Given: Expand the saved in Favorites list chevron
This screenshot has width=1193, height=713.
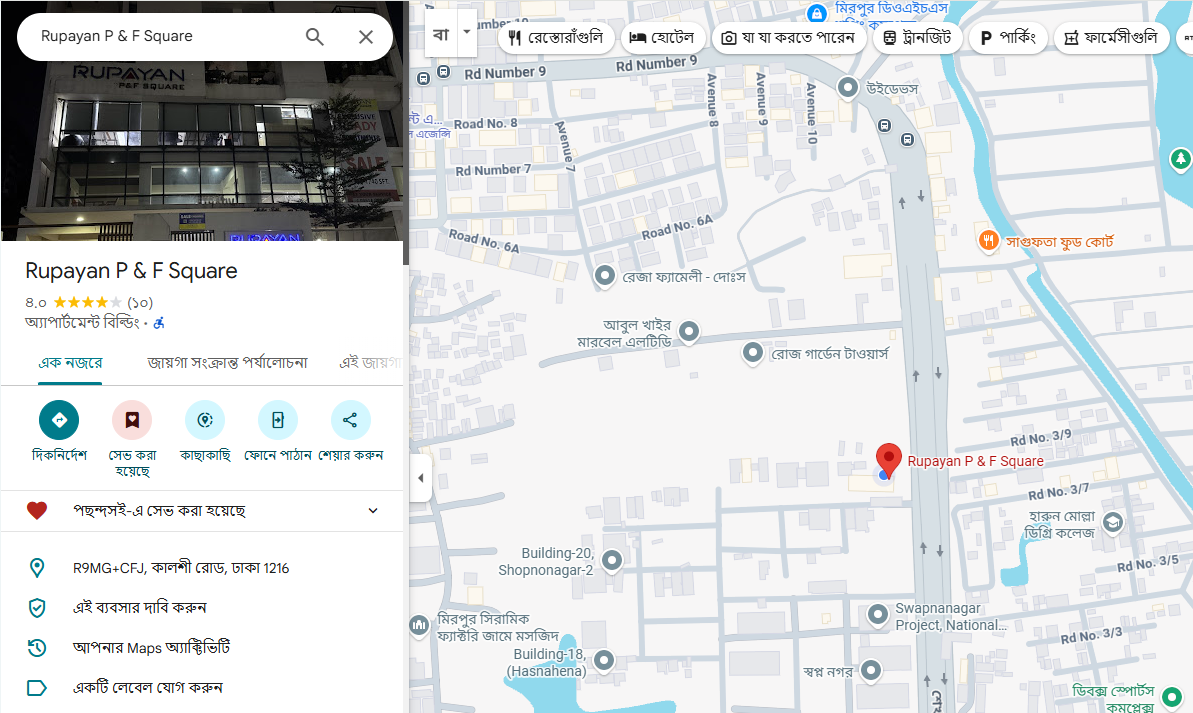Looking at the screenshot, I should point(373,511).
